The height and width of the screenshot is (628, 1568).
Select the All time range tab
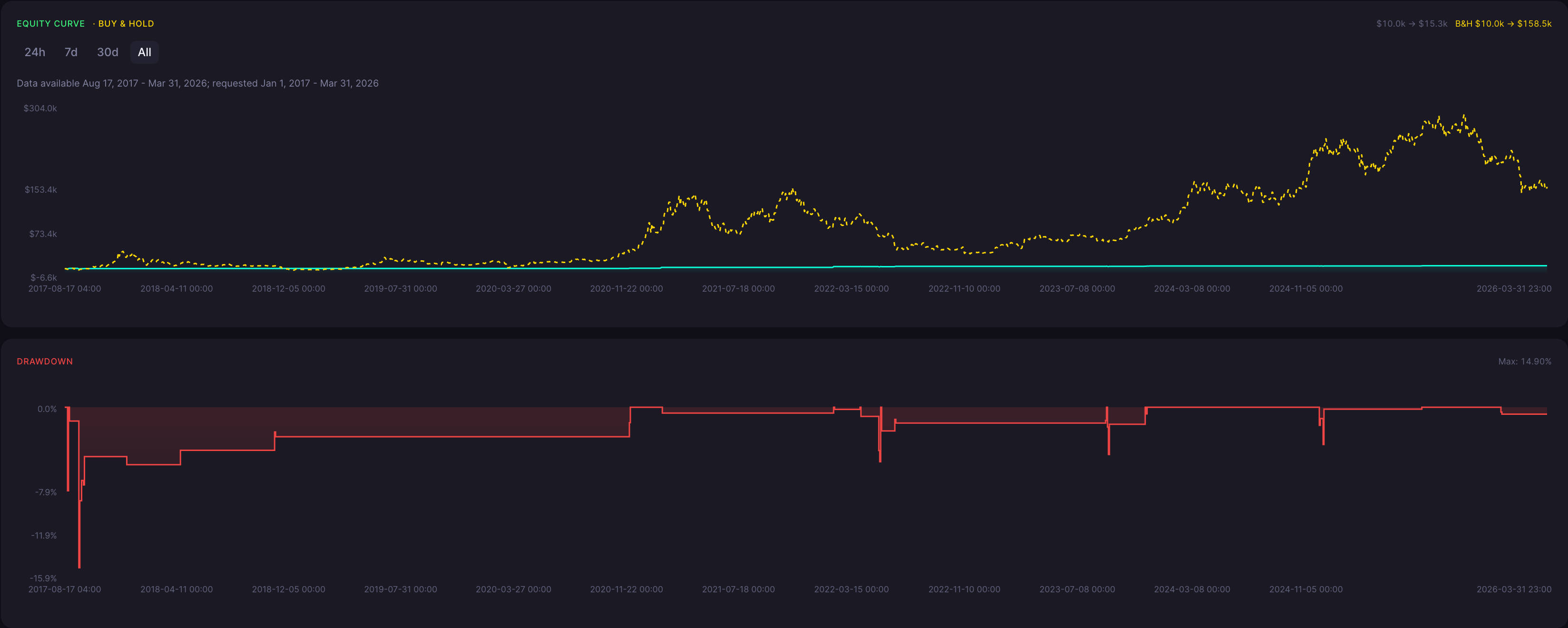(144, 52)
